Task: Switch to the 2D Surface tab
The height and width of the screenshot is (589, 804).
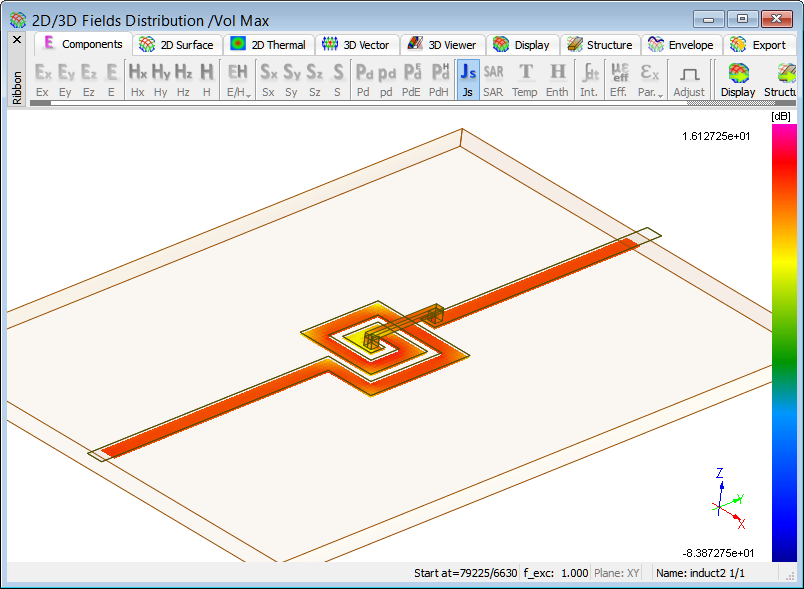Action: [176, 45]
